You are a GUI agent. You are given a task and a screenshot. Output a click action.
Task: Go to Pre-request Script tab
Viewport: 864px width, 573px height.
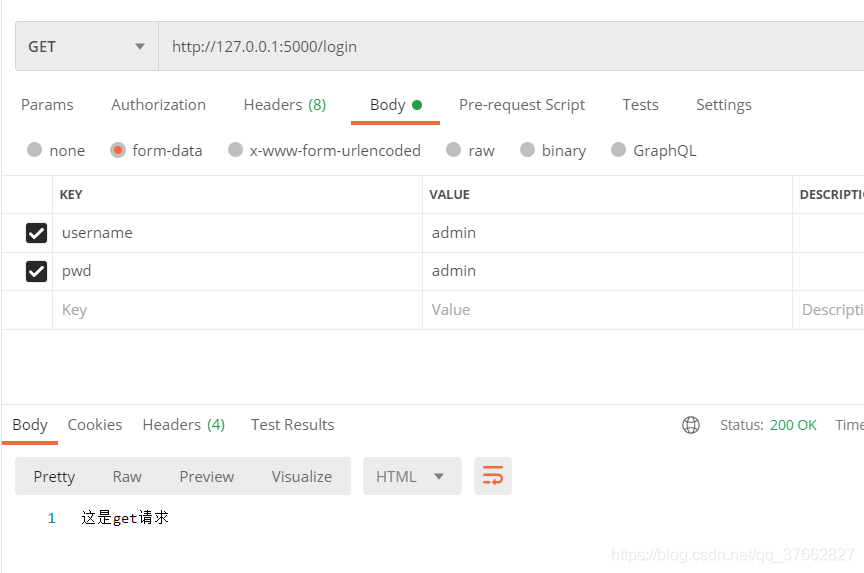tap(522, 105)
